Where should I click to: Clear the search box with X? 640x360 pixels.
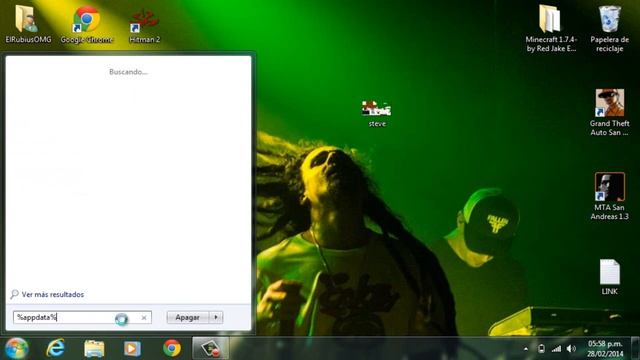click(x=144, y=318)
